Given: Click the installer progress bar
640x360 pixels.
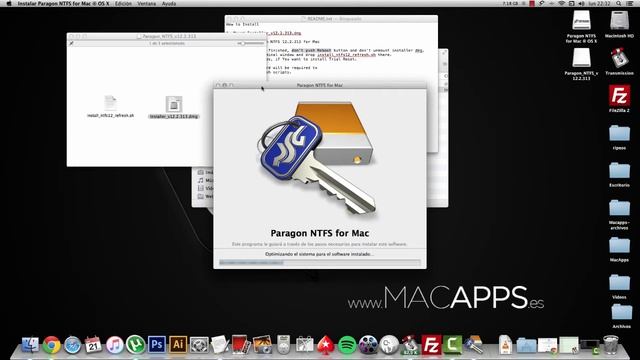Looking at the screenshot, I should pyautogui.click(x=320, y=262).
